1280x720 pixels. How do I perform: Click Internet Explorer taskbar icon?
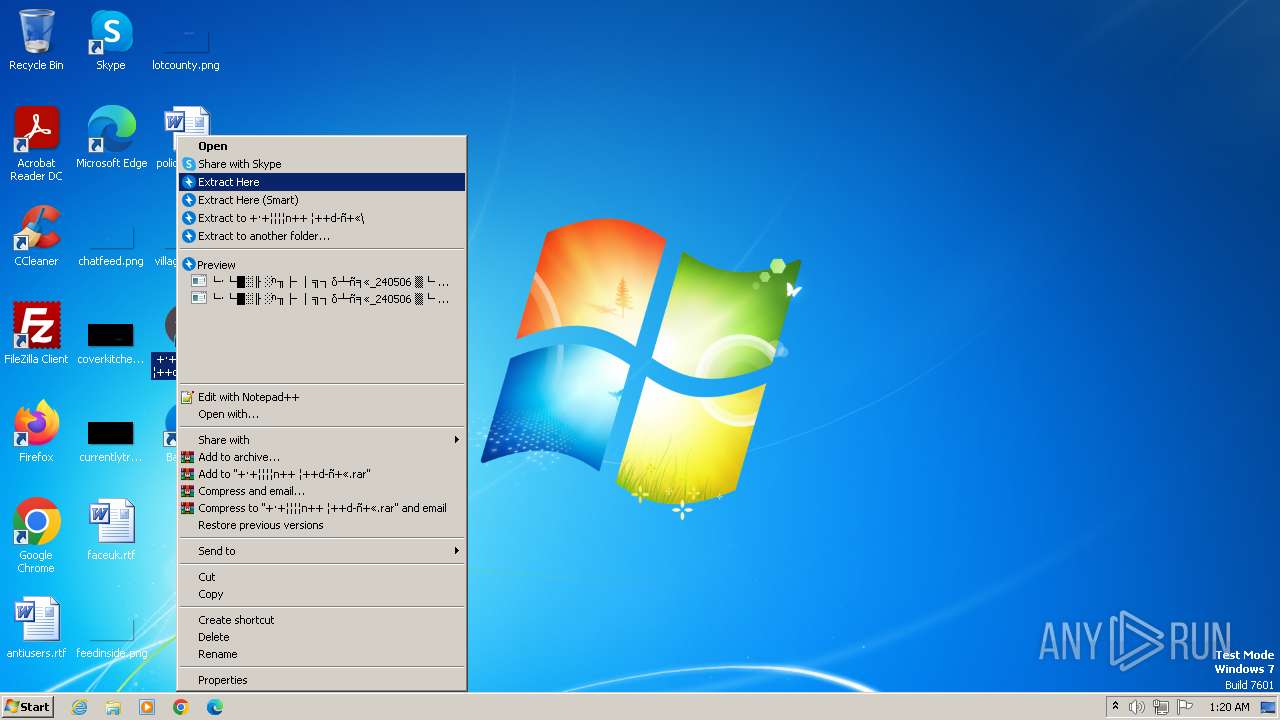tap(79, 707)
